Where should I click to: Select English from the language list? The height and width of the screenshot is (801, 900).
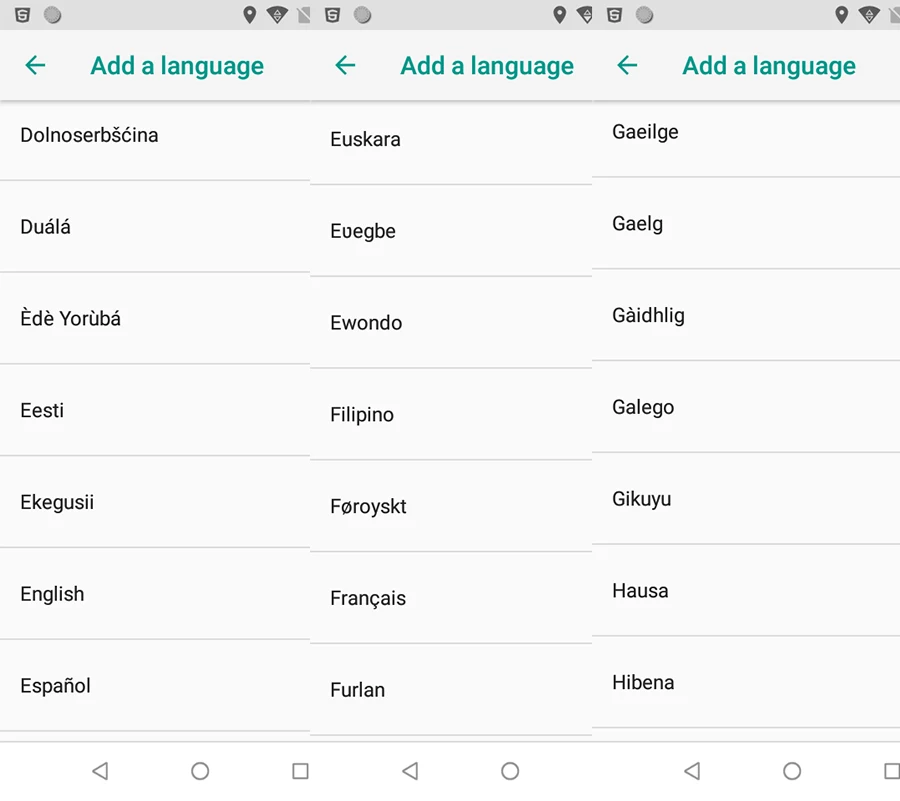click(x=155, y=594)
